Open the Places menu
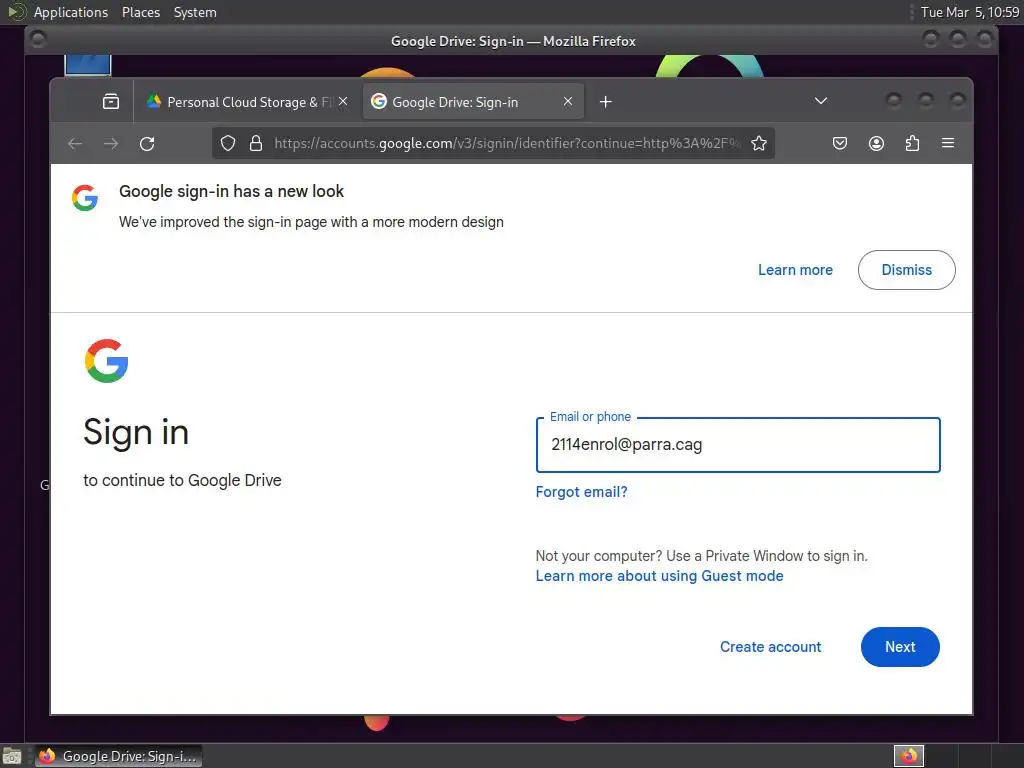 click(x=140, y=12)
